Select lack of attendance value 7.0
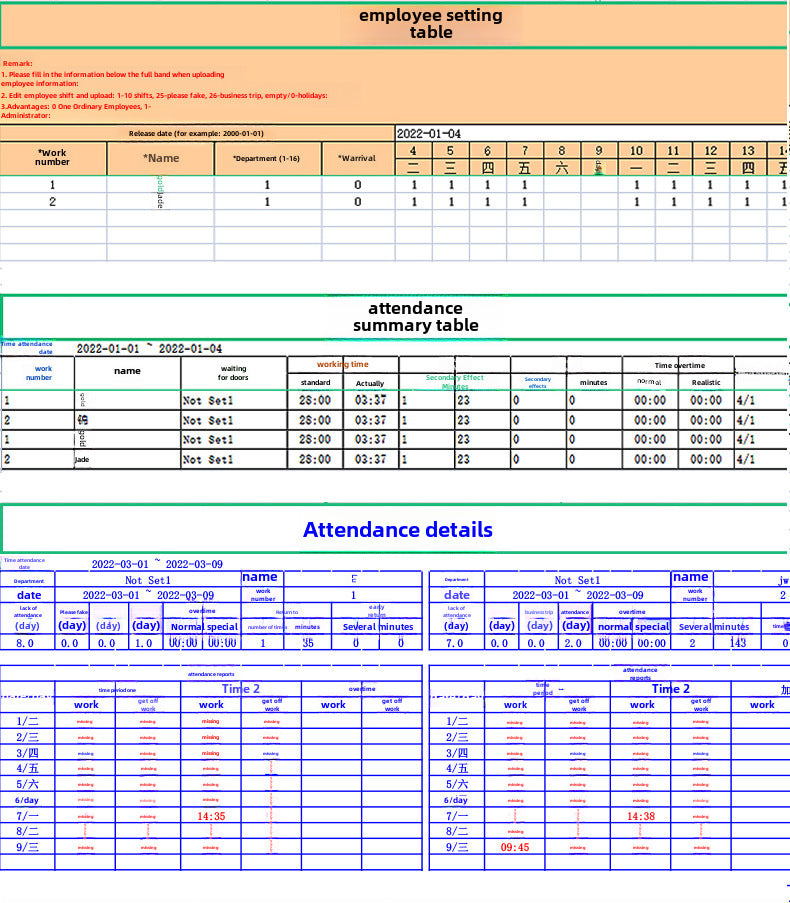Viewport: 790px width, 903px height. tap(454, 643)
